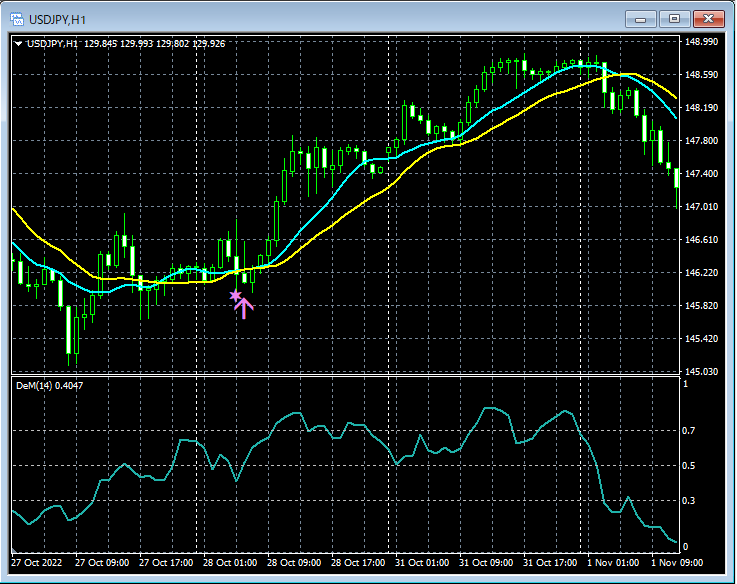Minimize the USDJPY,H1 chart window

tap(640, 19)
